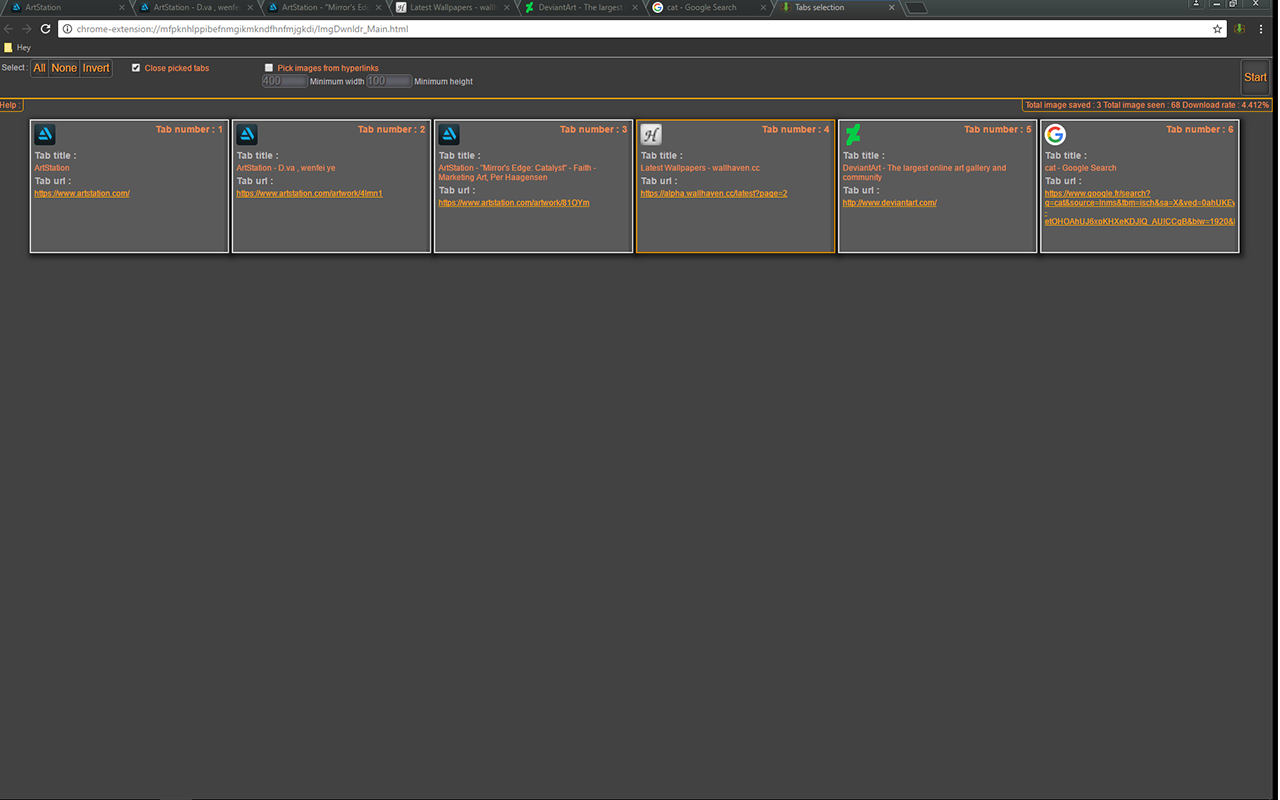Open a new browser tab
Image resolution: width=1280 pixels, height=800 pixels.
(x=916, y=8)
